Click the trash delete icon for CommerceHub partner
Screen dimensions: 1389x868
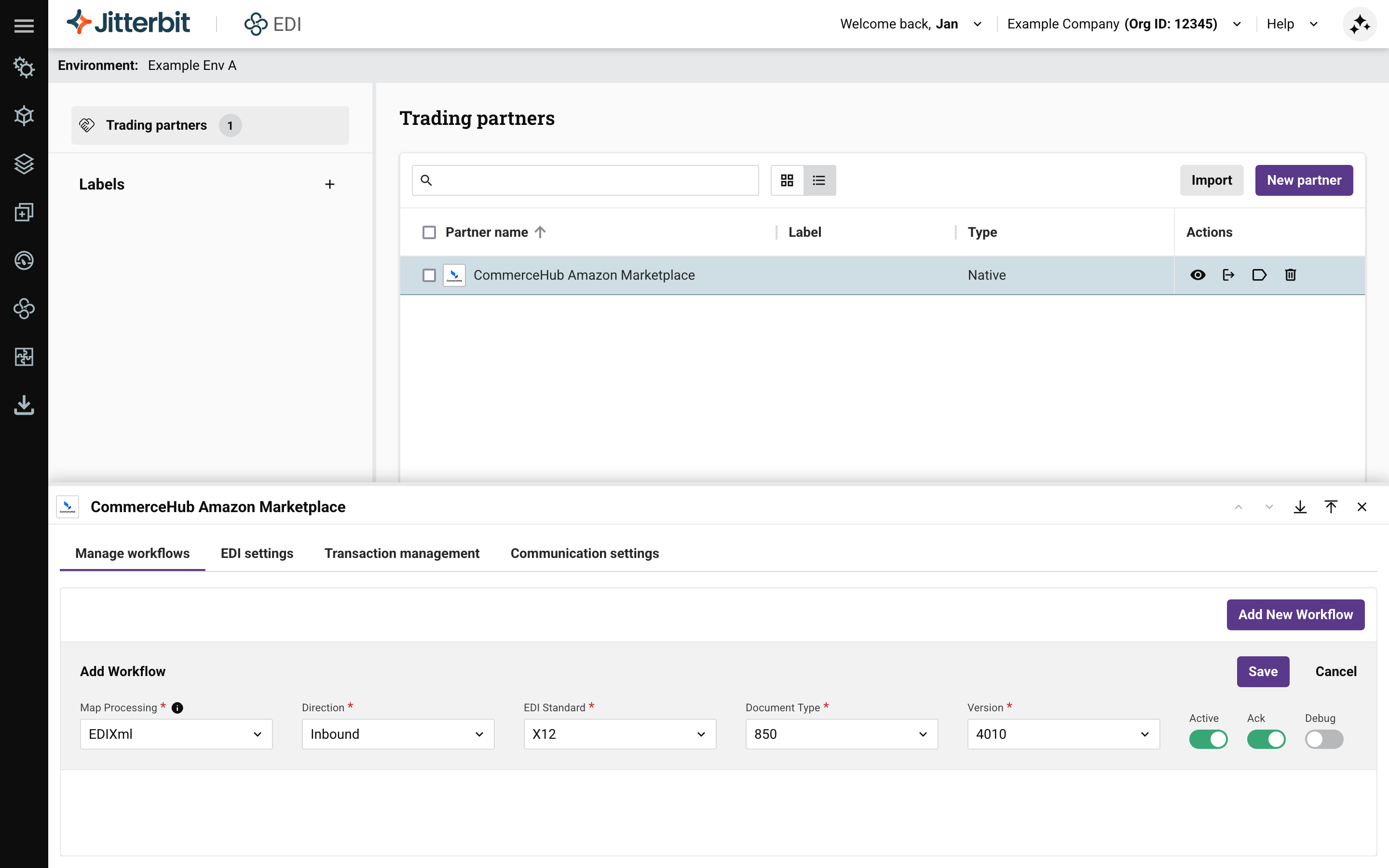1290,275
